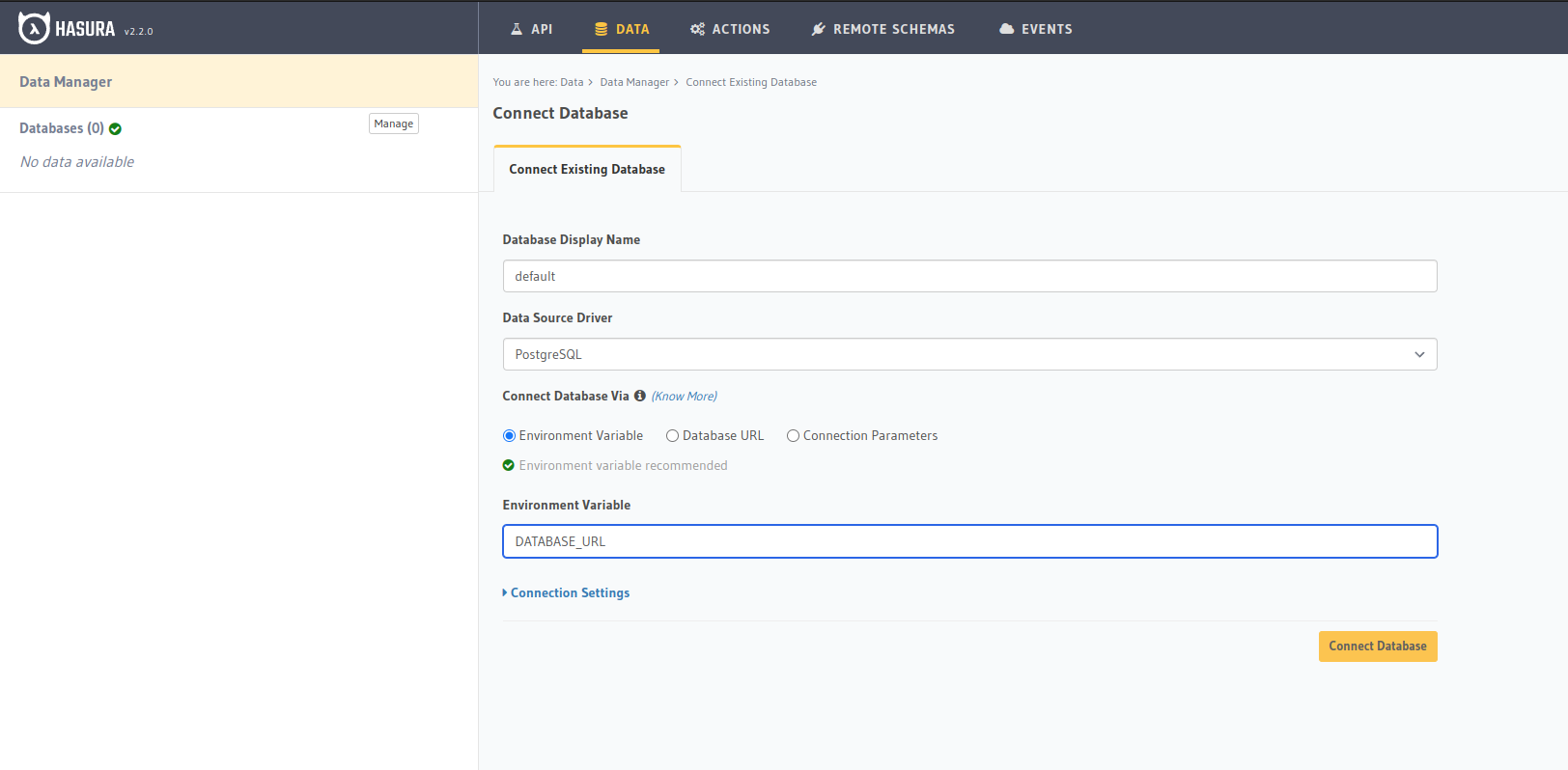Image resolution: width=1568 pixels, height=770 pixels.
Task: Choose the Connection Parameters radio option
Action: (794, 436)
